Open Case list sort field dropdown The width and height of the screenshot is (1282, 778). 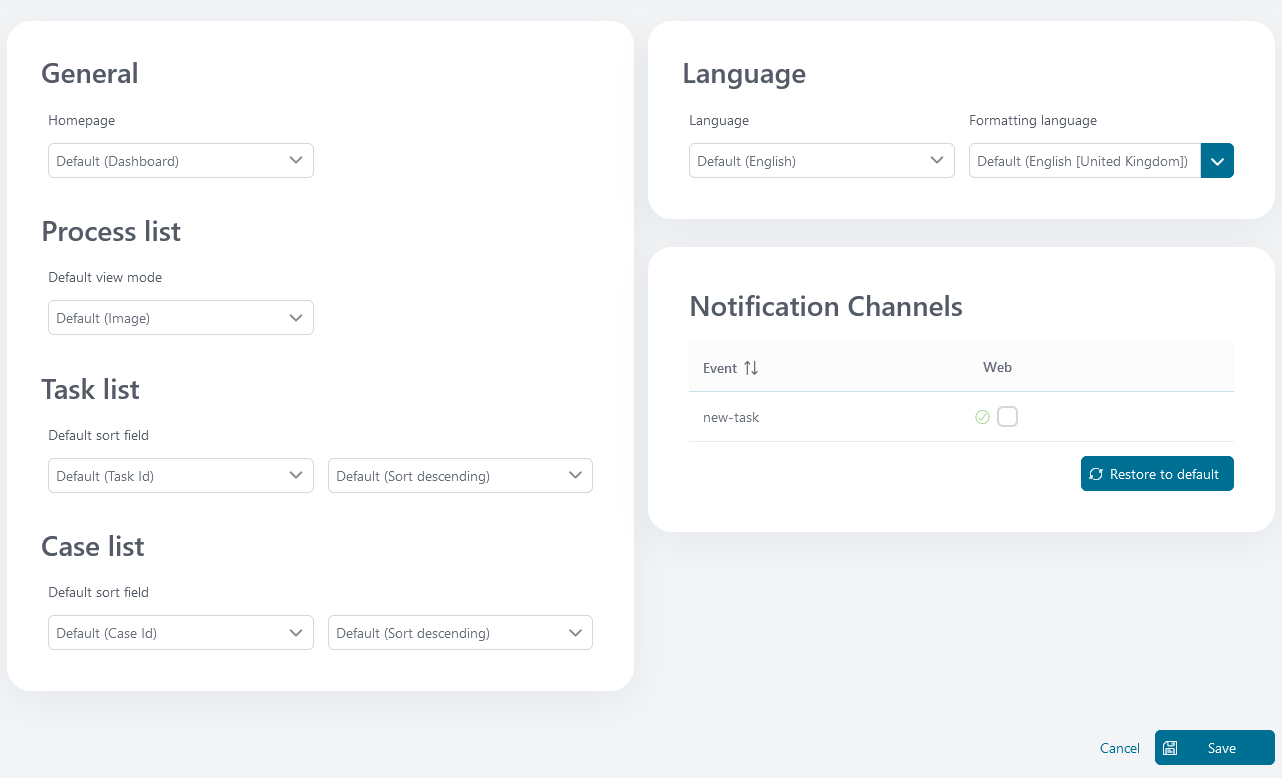[181, 633]
